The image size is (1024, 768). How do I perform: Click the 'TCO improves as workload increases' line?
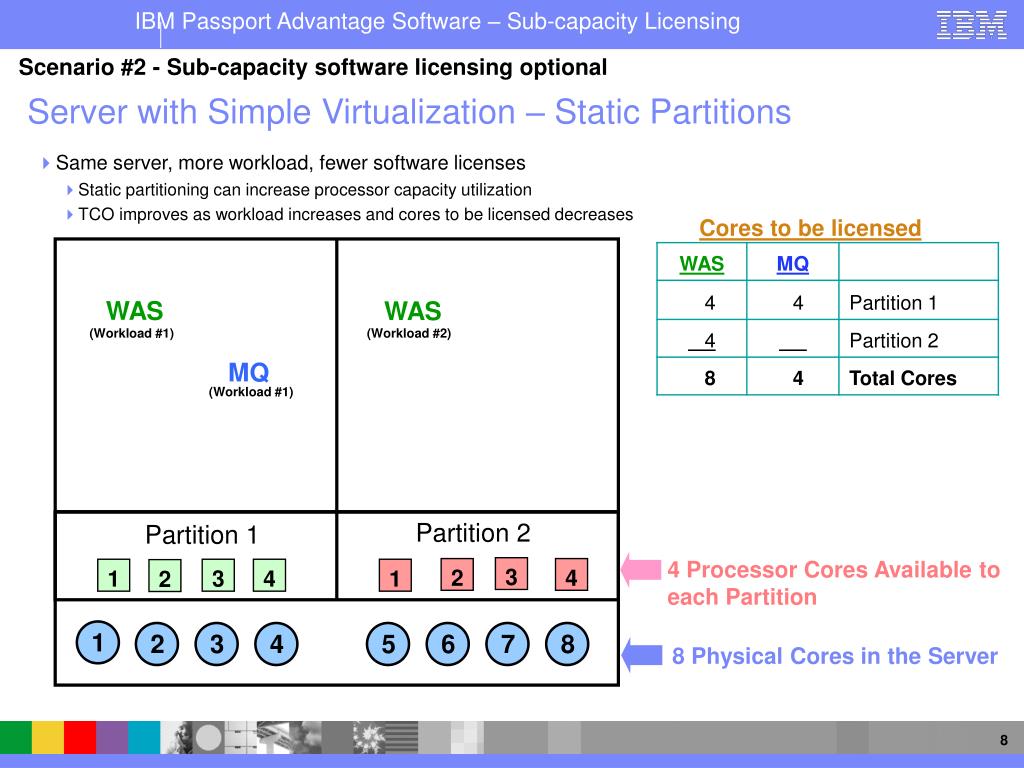pos(355,215)
